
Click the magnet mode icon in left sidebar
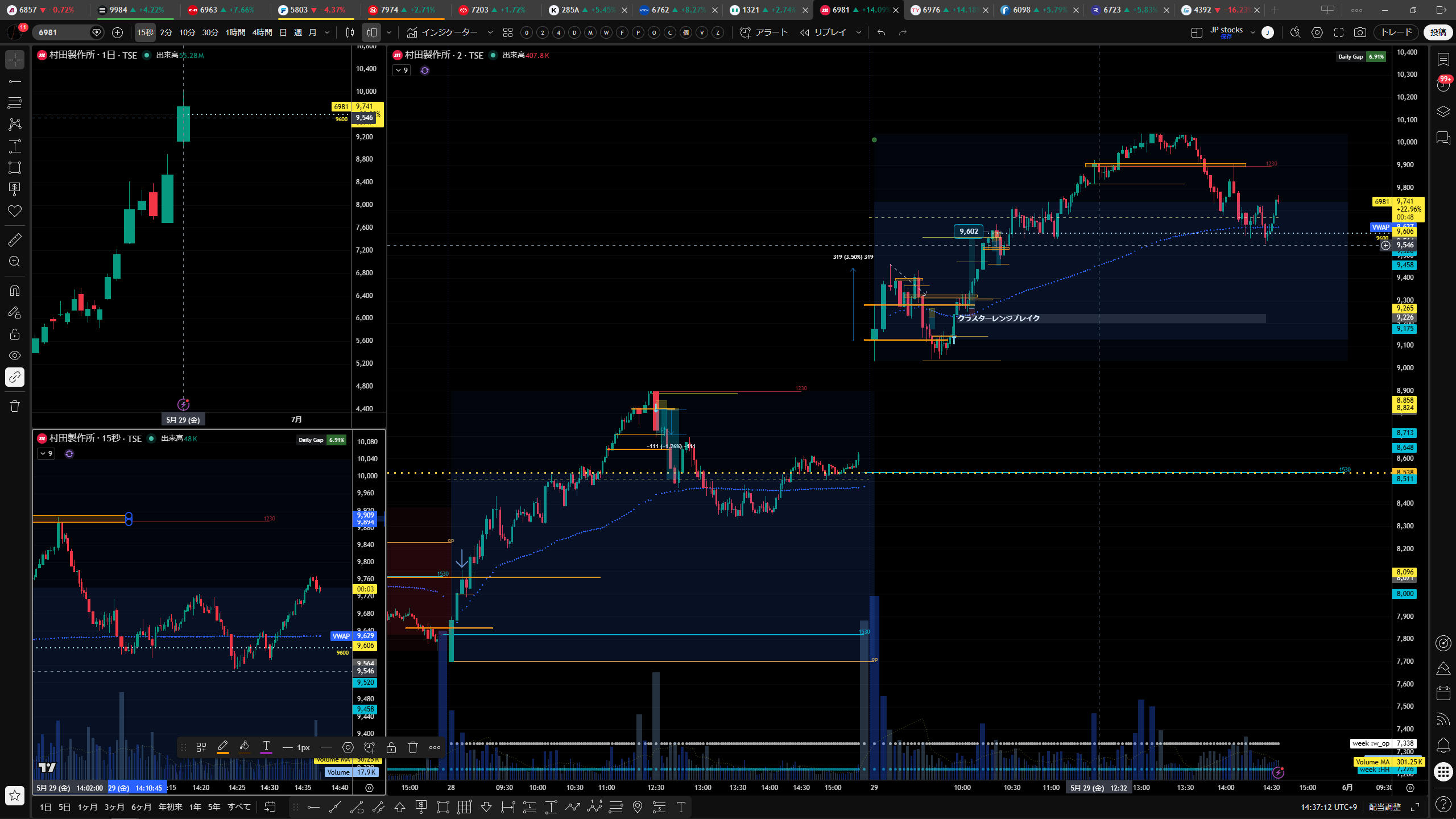click(x=15, y=291)
